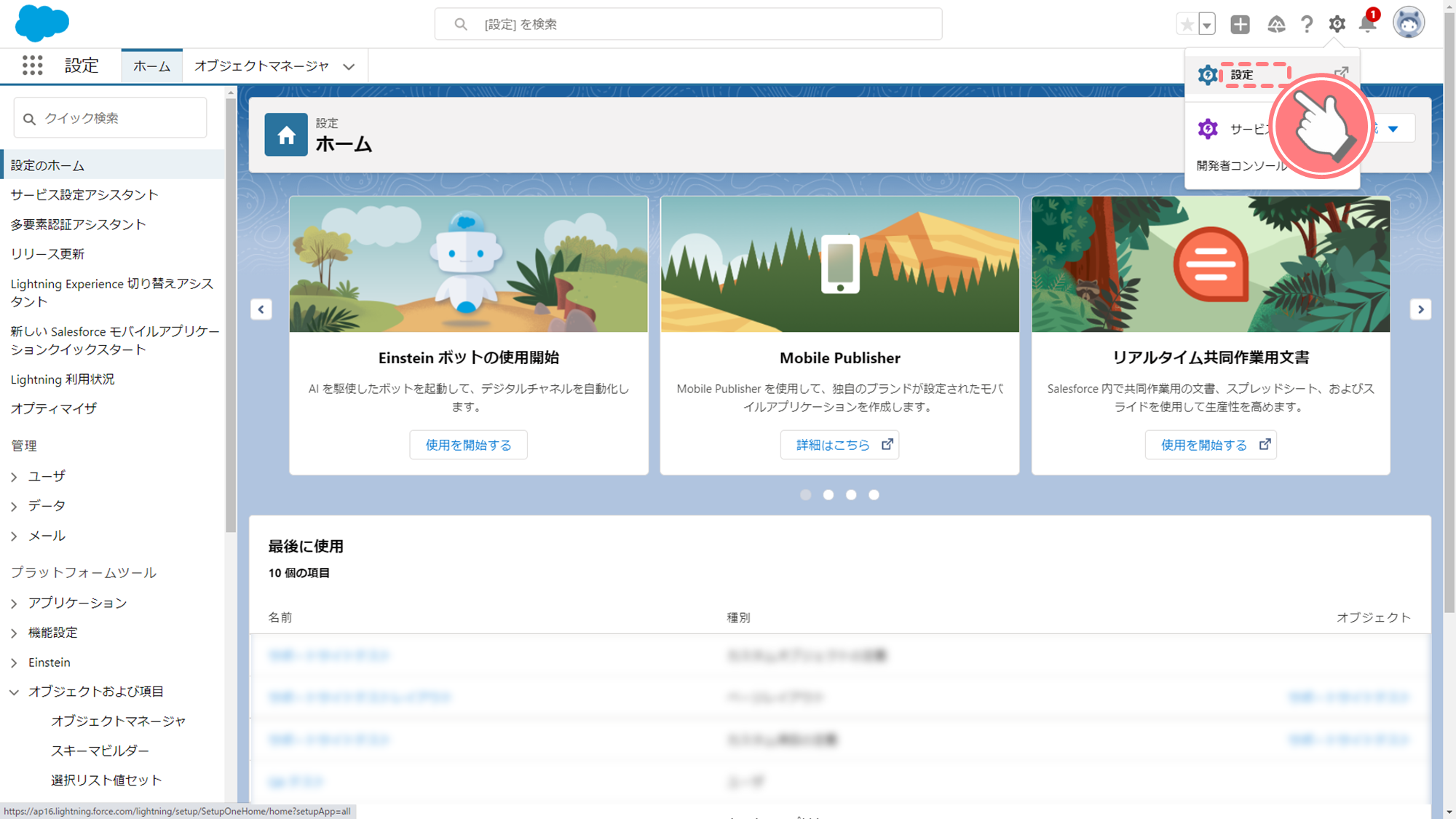The width and height of the screenshot is (1456, 819).
Task: Select 開発者コンソール menu entry
Action: 1242,165
